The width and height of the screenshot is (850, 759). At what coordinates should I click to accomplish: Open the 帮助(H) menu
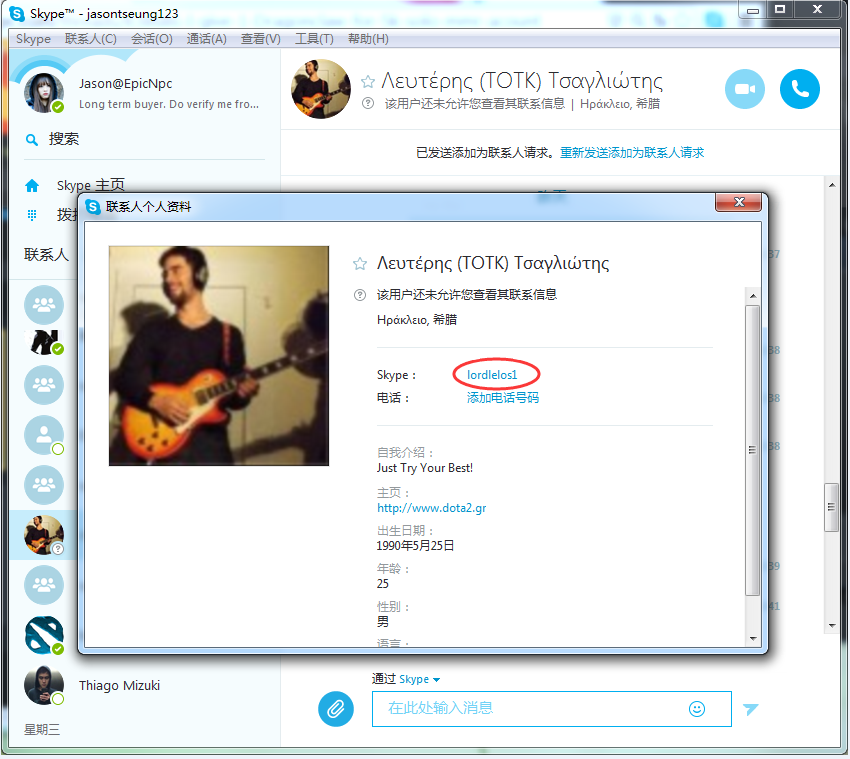(x=368, y=39)
